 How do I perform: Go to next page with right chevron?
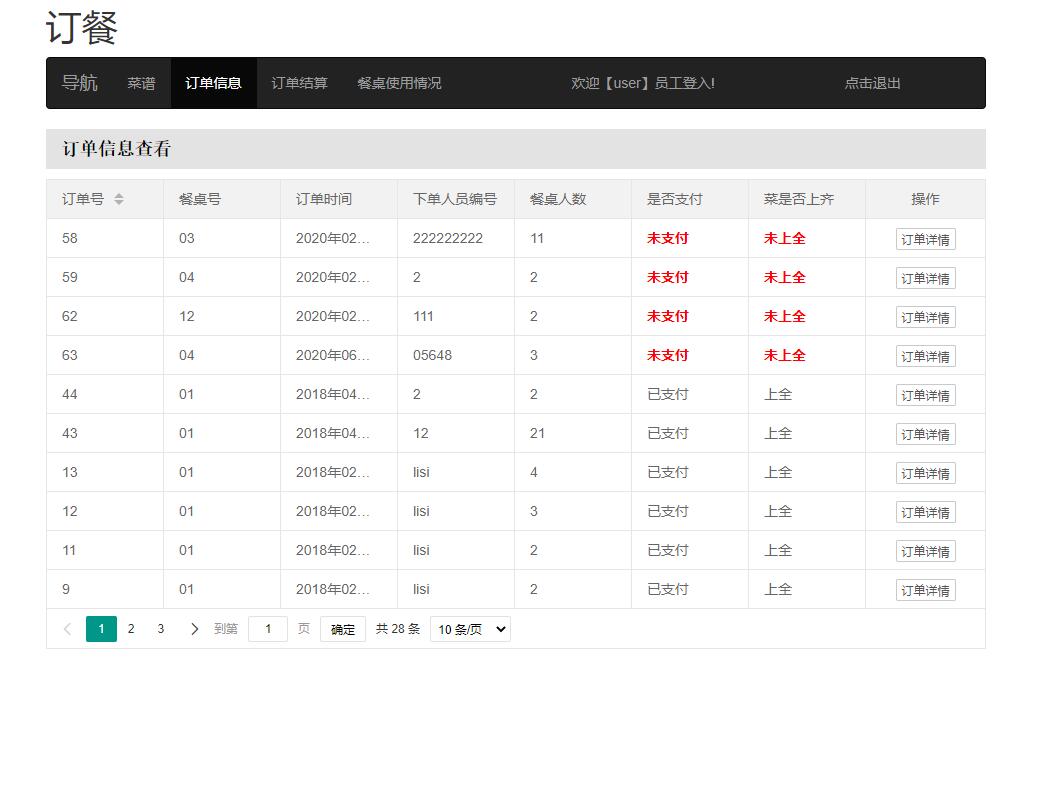pyautogui.click(x=194, y=629)
